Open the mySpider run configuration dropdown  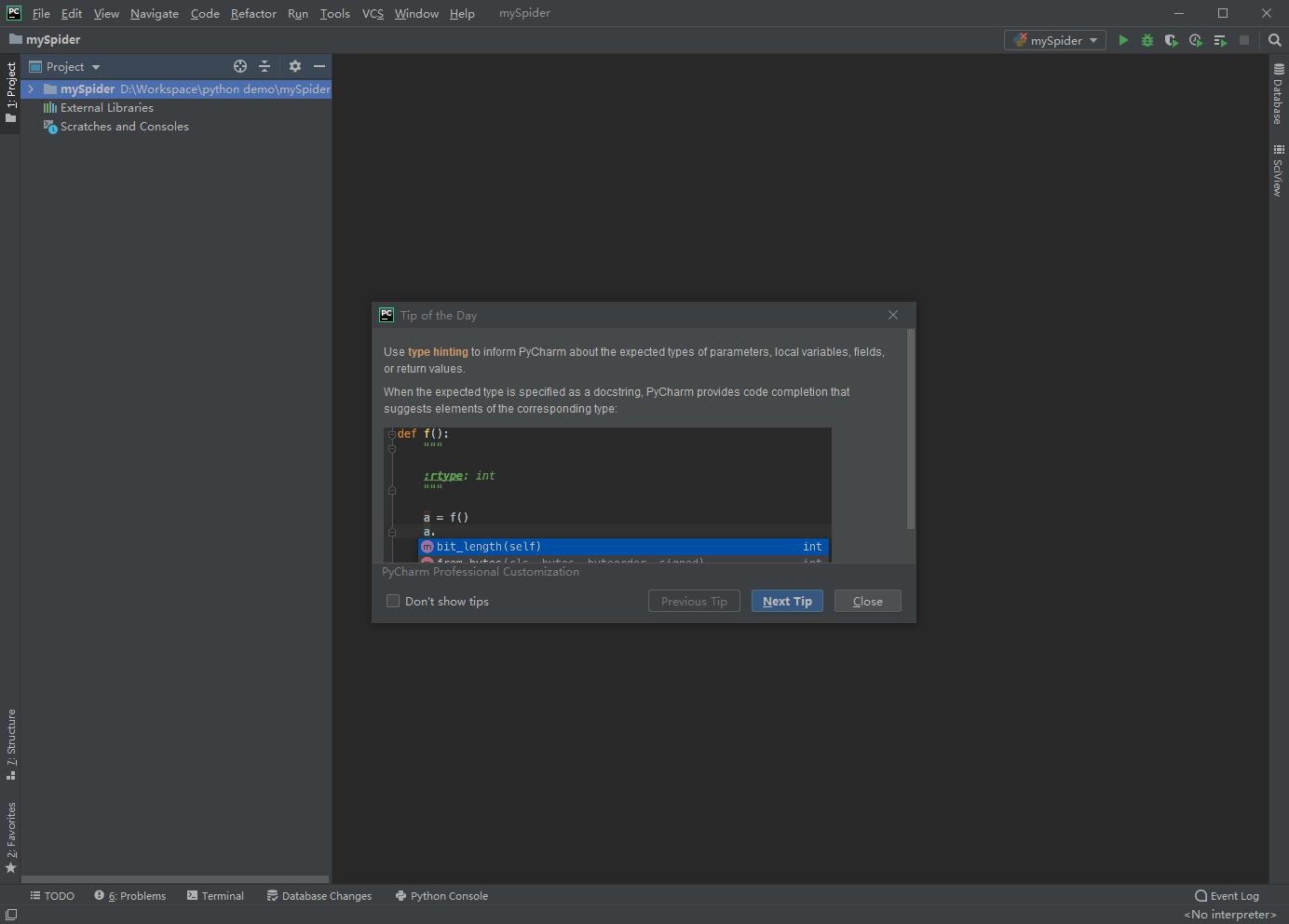click(1055, 40)
